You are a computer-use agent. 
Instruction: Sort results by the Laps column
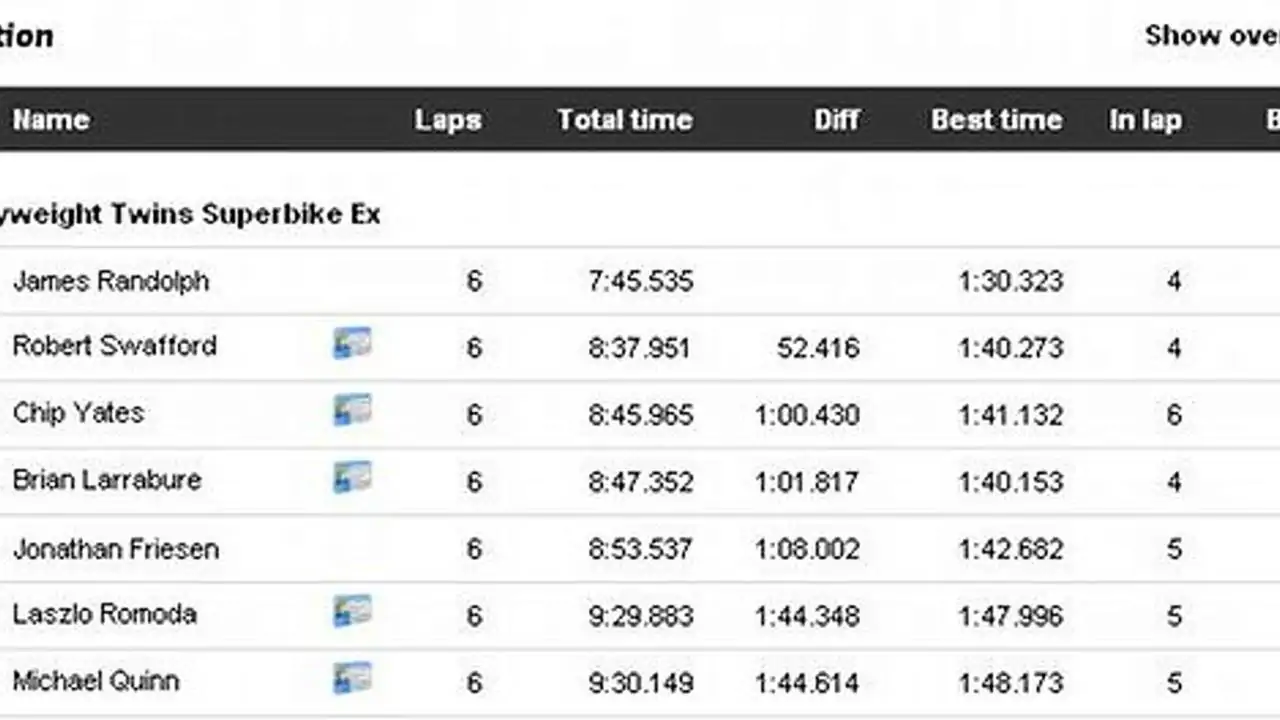point(447,120)
